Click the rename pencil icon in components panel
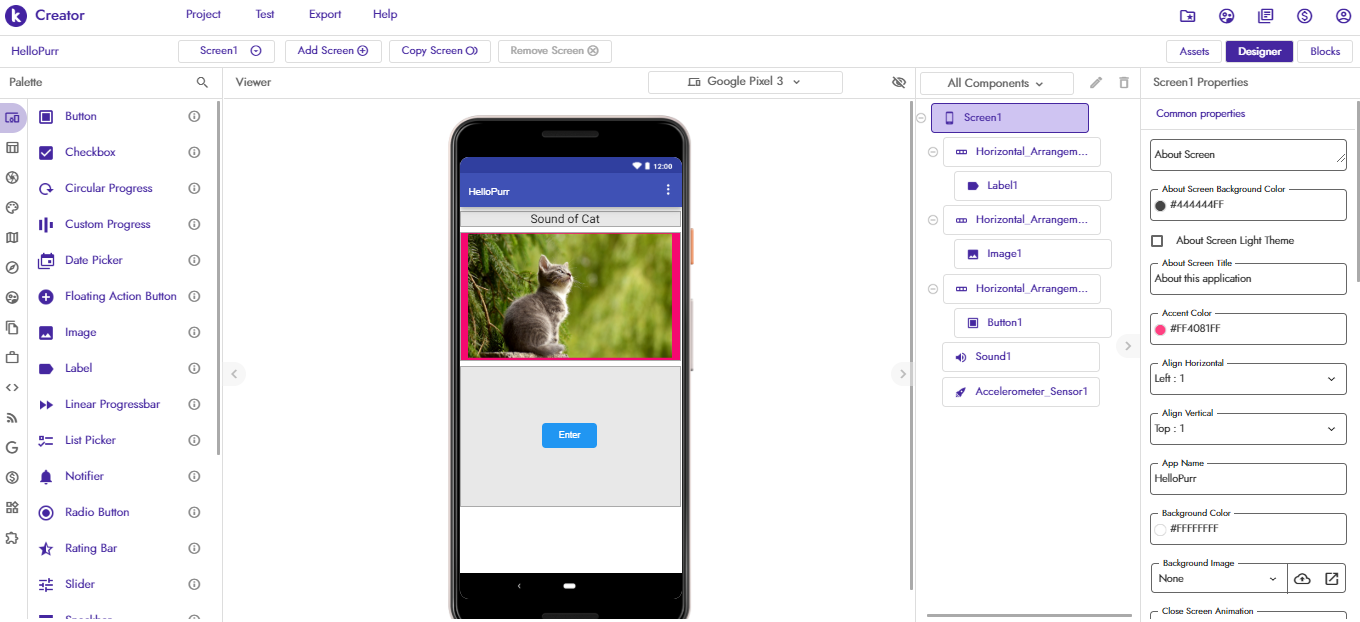 pyautogui.click(x=1096, y=83)
